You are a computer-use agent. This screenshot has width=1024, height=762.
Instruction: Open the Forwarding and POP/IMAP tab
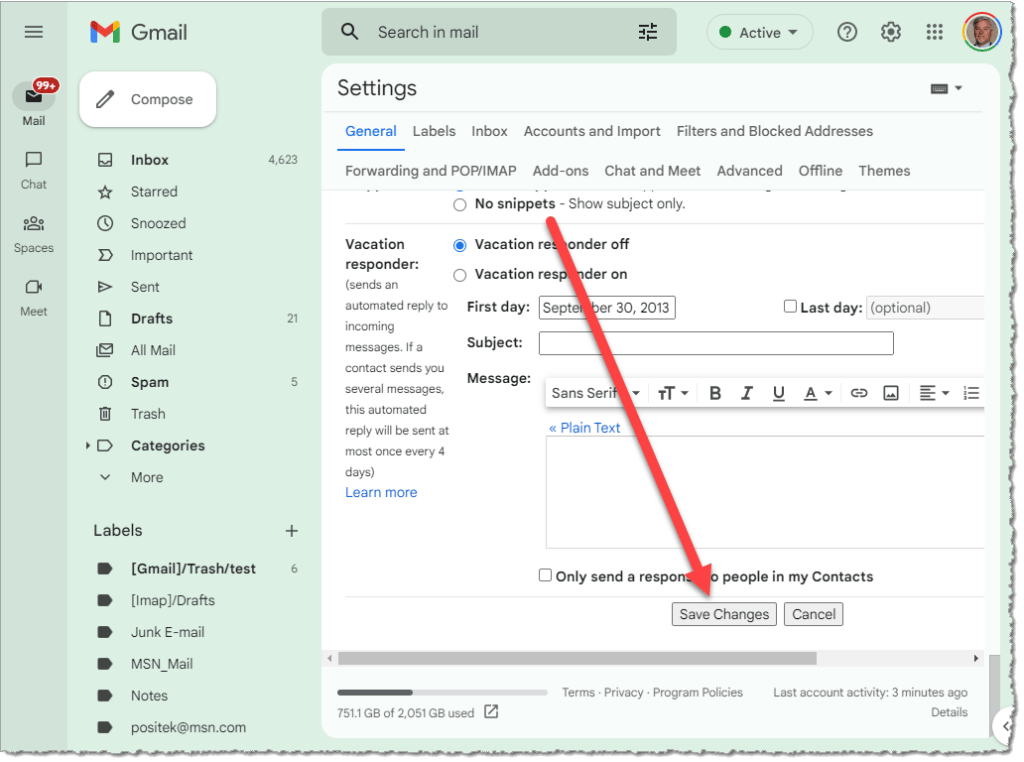pyautogui.click(x=430, y=171)
